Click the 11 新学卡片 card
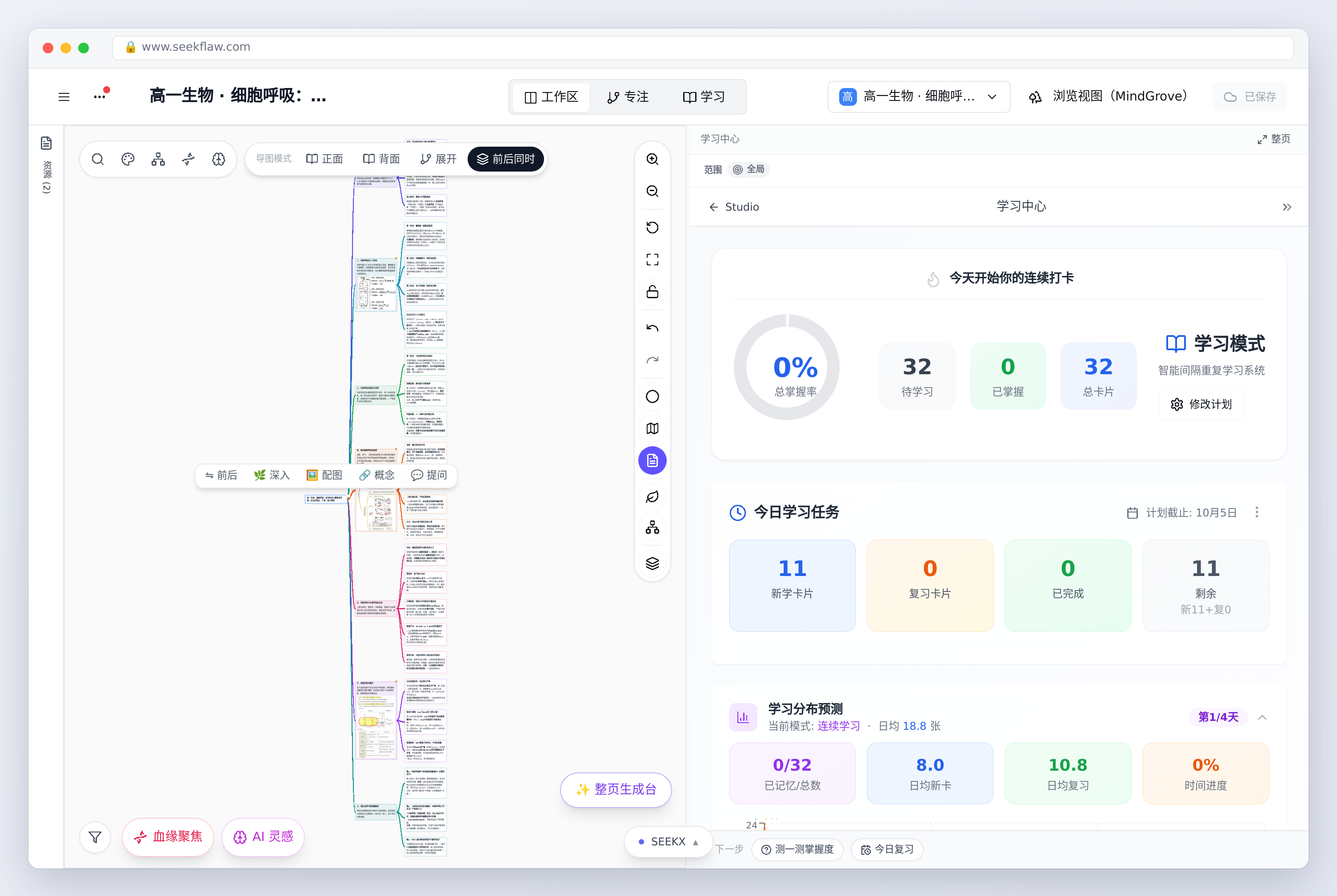 pyautogui.click(x=793, y=586)
